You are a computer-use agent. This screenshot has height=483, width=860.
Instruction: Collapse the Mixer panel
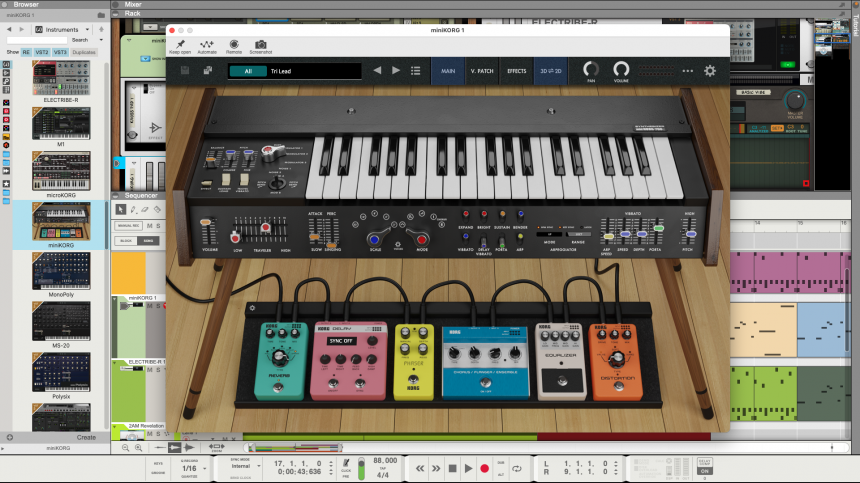pos(115,4)
